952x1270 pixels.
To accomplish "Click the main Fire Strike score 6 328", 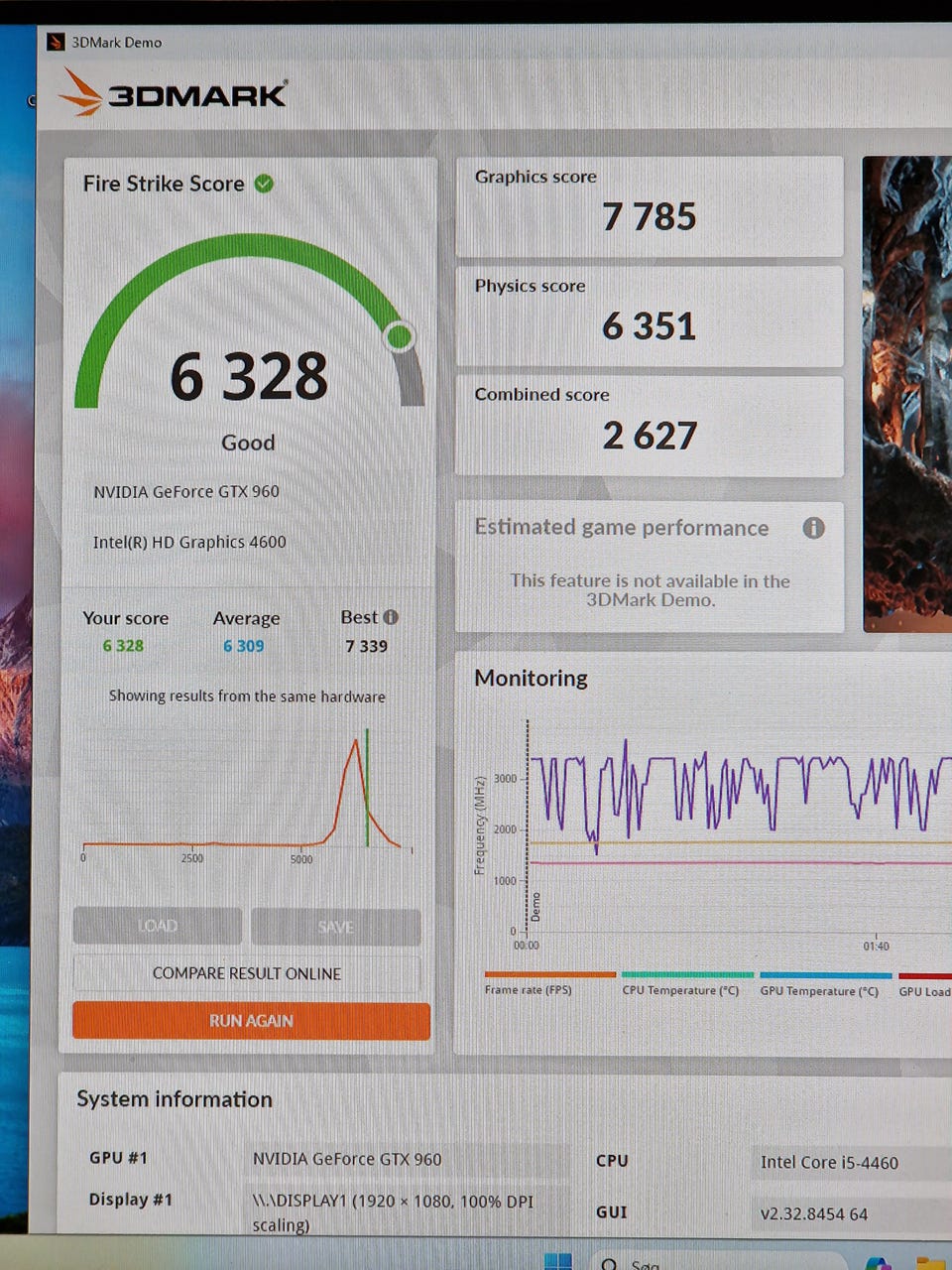I will coord(249,377).
